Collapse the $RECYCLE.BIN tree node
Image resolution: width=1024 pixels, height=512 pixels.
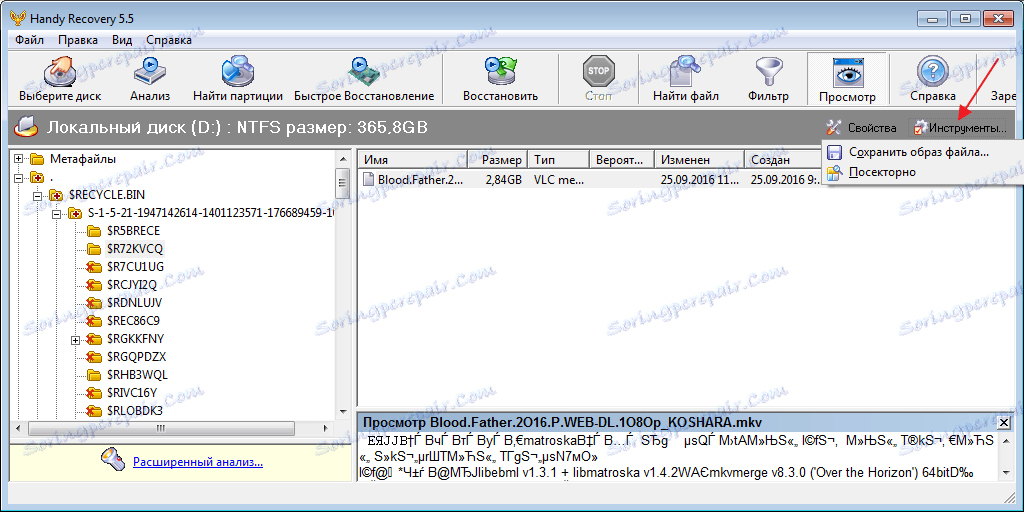pos(38,195)
